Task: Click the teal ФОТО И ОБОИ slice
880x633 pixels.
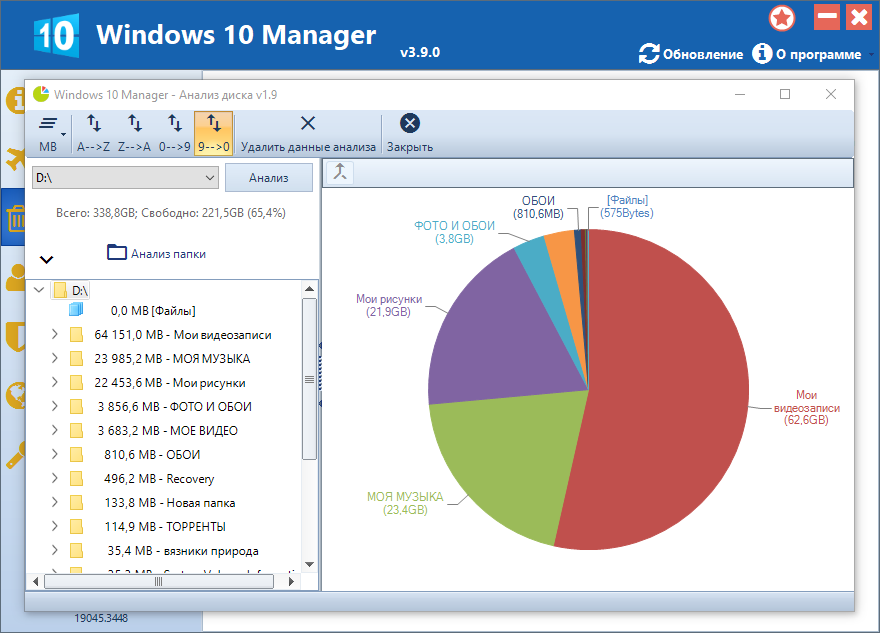Action: (x=542, y=269)
